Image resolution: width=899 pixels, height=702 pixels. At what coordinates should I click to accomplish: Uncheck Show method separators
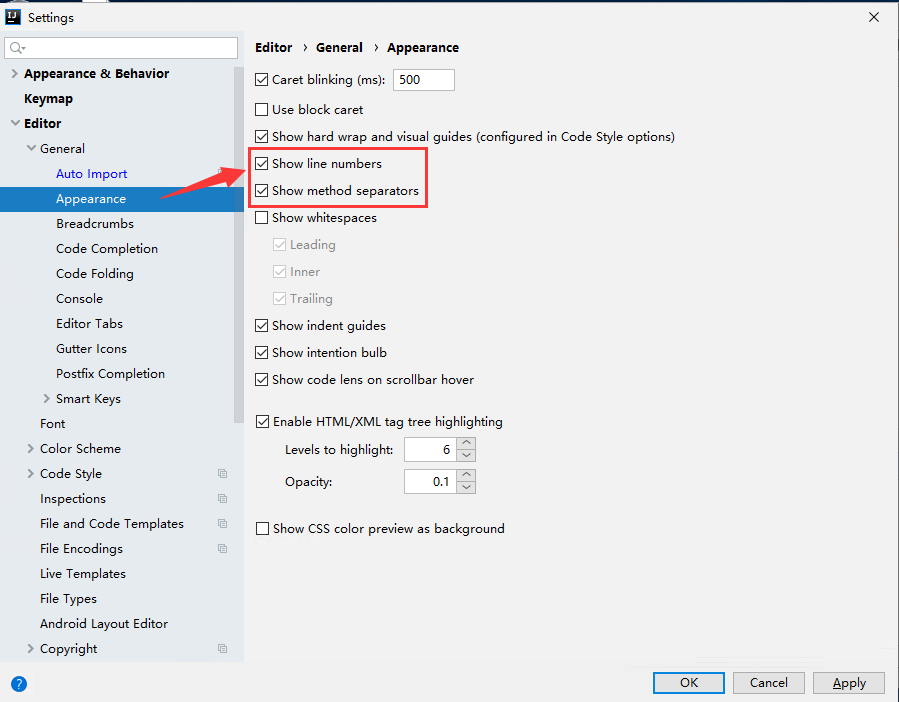tap(261, 190)
